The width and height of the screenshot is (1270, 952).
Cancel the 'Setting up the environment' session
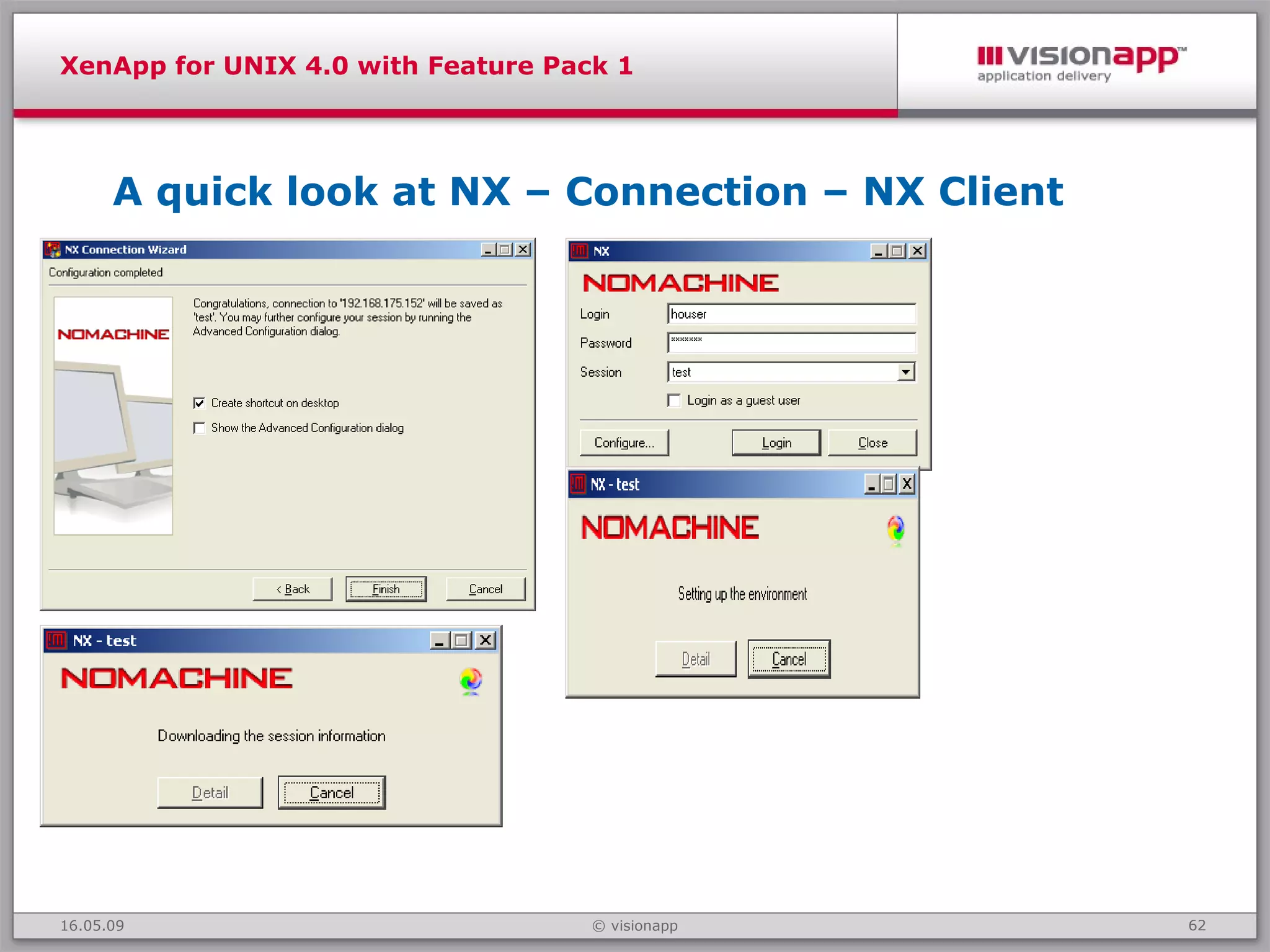[789, 659]
